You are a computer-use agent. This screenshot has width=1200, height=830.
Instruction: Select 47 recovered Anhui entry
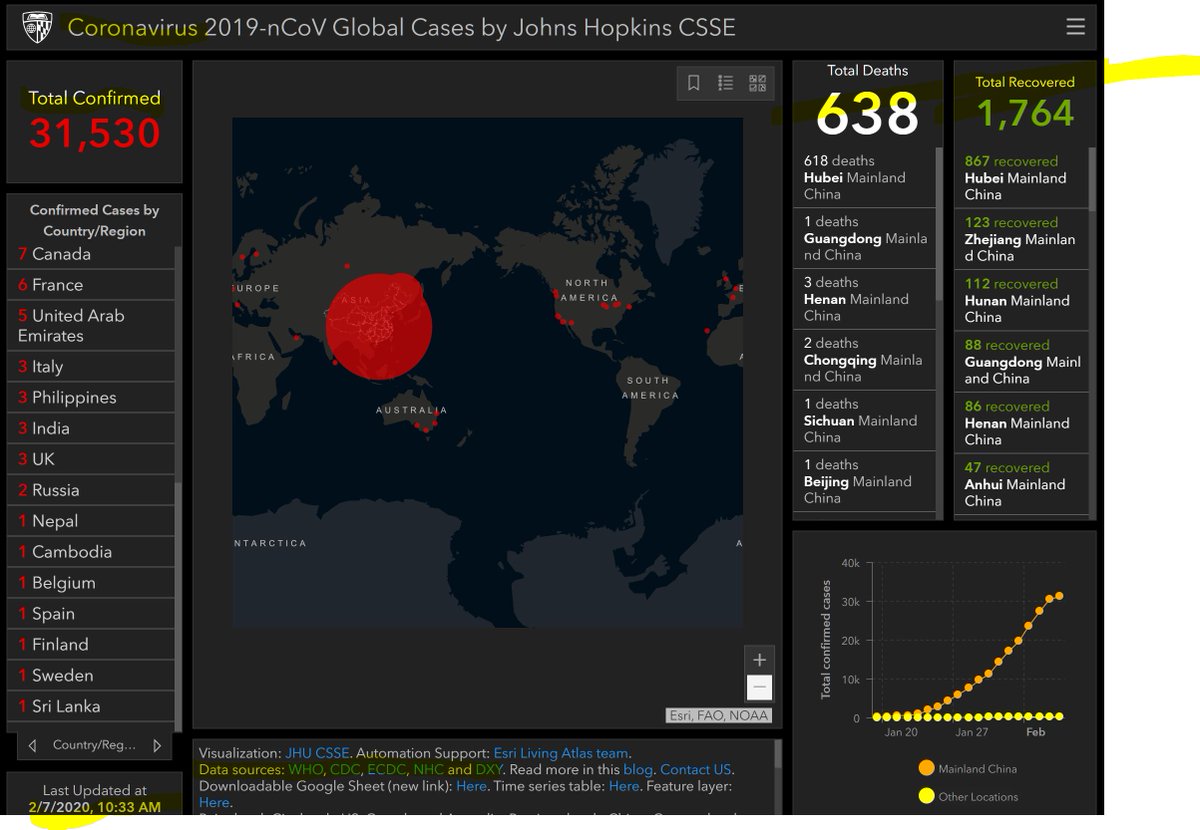(x=1021, y=484)
